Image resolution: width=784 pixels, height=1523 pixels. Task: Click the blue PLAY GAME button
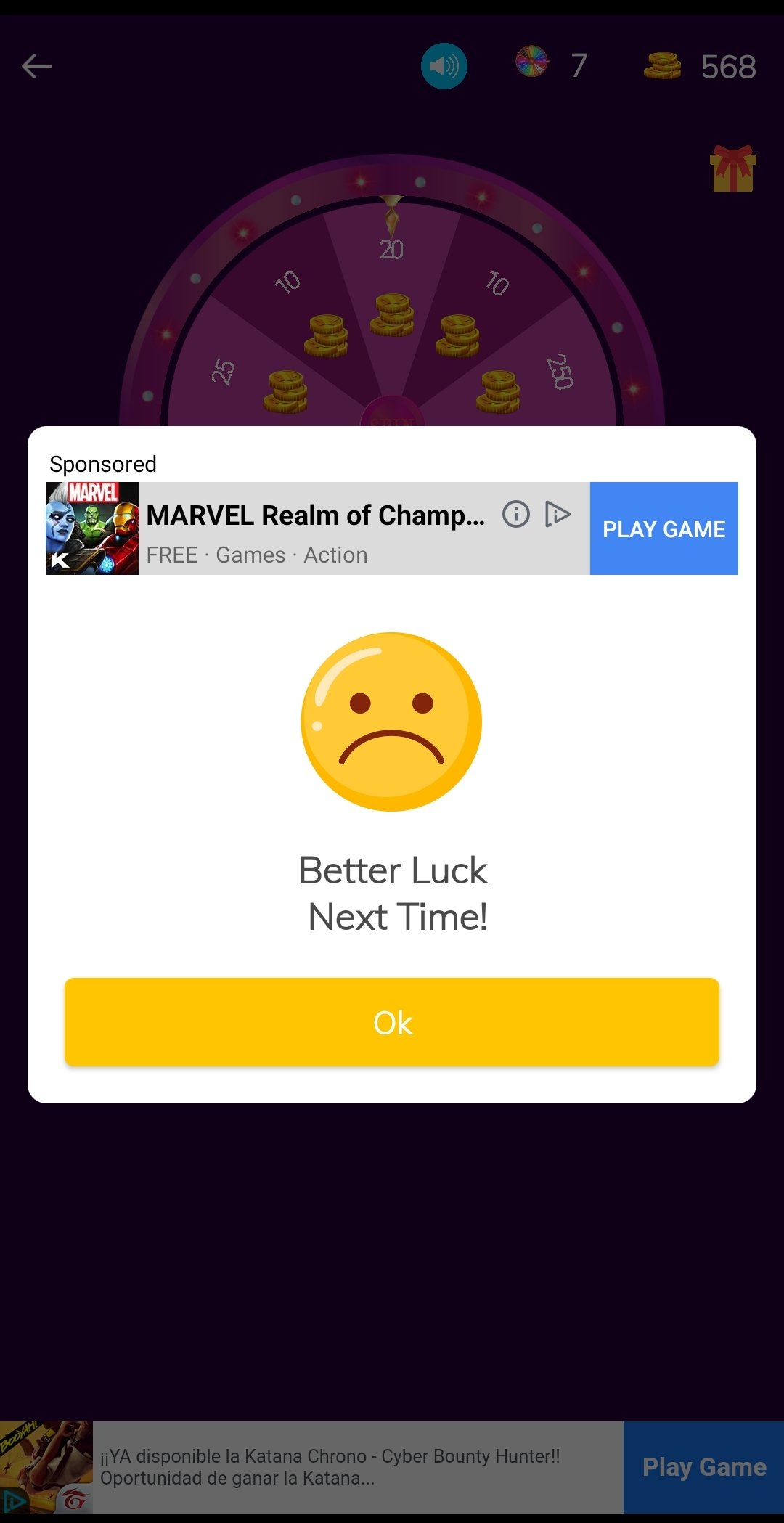tap(664, 528)
